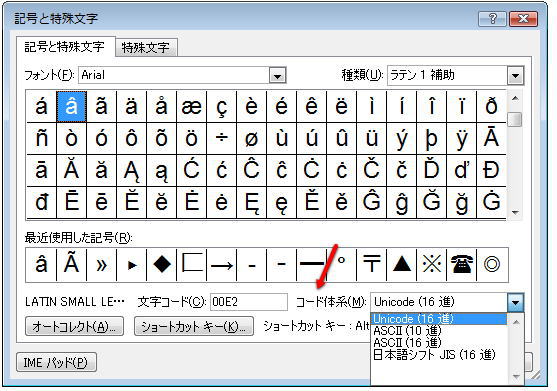557x391 pixels.
Task: Select the ü character cell
Action: point(372,139)
